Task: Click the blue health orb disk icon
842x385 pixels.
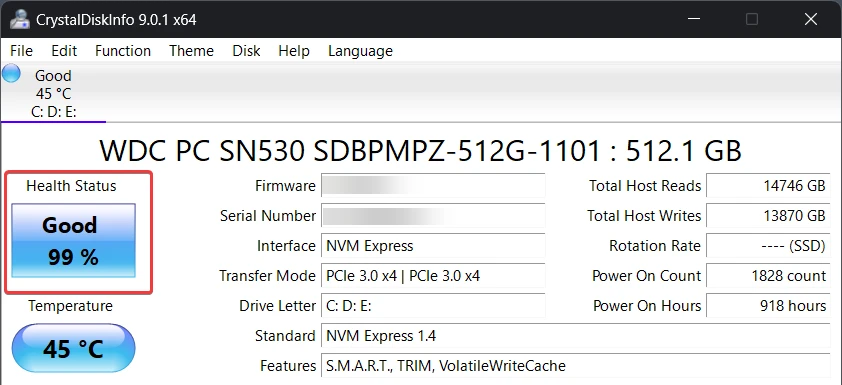Action: pyautogui.click(x=11, y=74)
